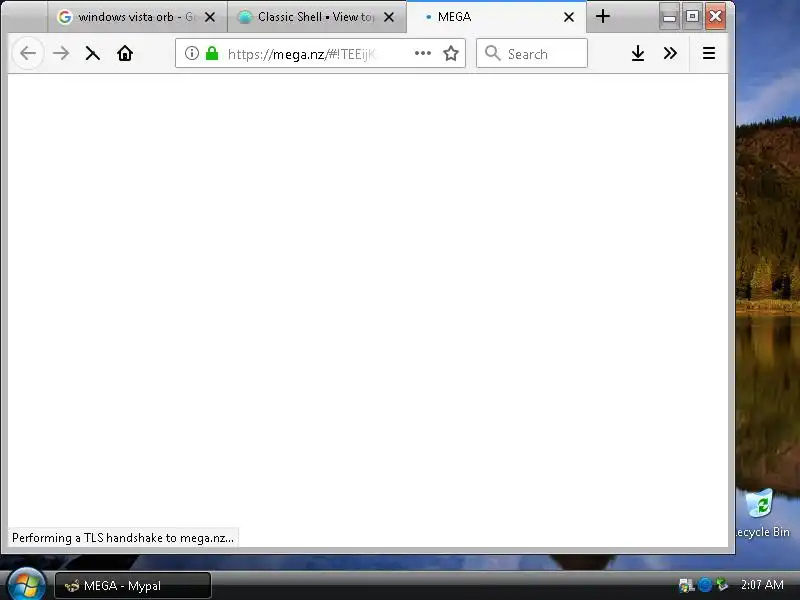Open the browser home page
This screenshot has height=600, width=800.
pos(124,53)
